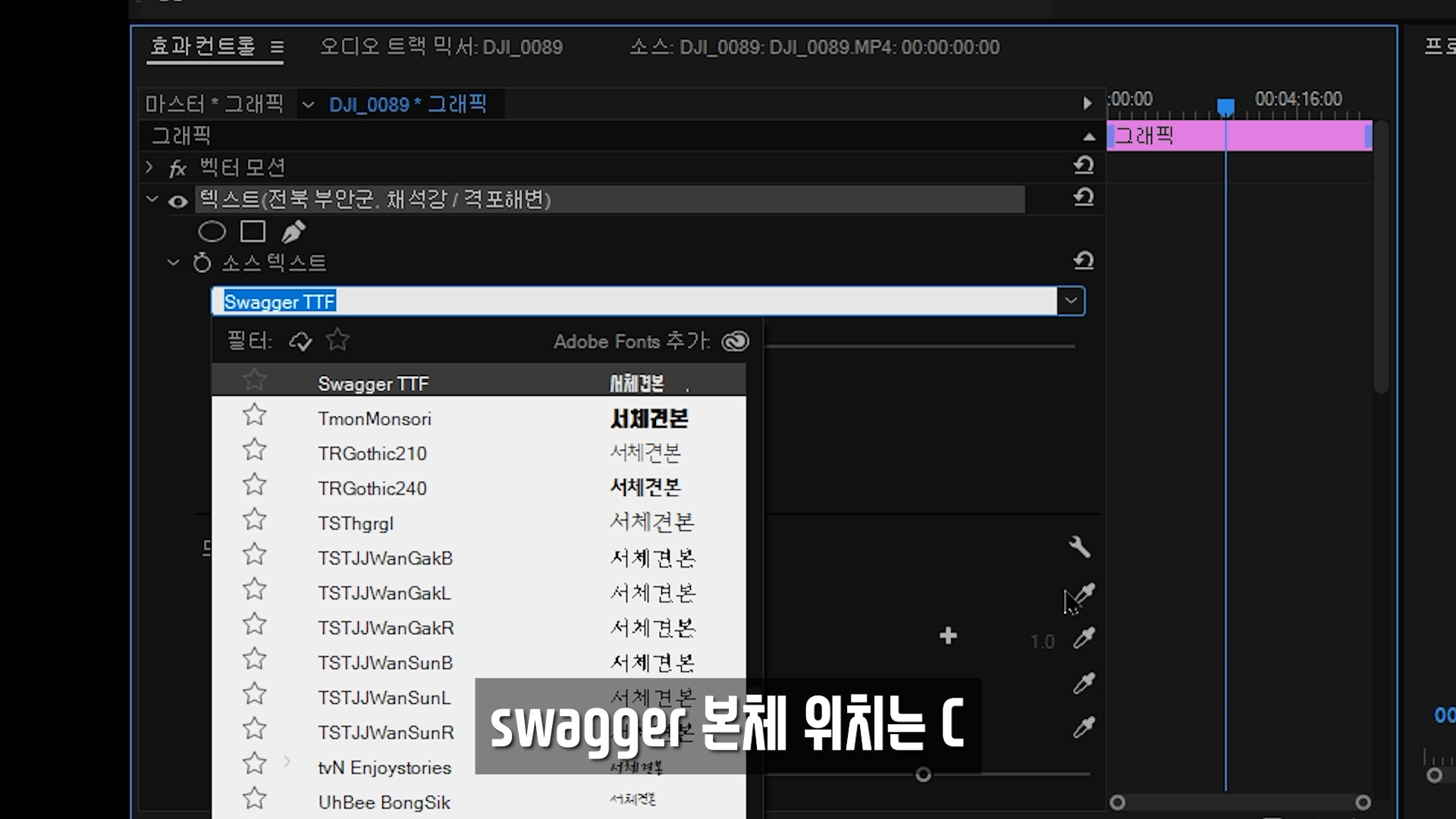Open Adobe Fonts via Creative Cloud icon
The width and height of the screenshot is (1456, 819).
pyautogui.click(x=735, y=341)
